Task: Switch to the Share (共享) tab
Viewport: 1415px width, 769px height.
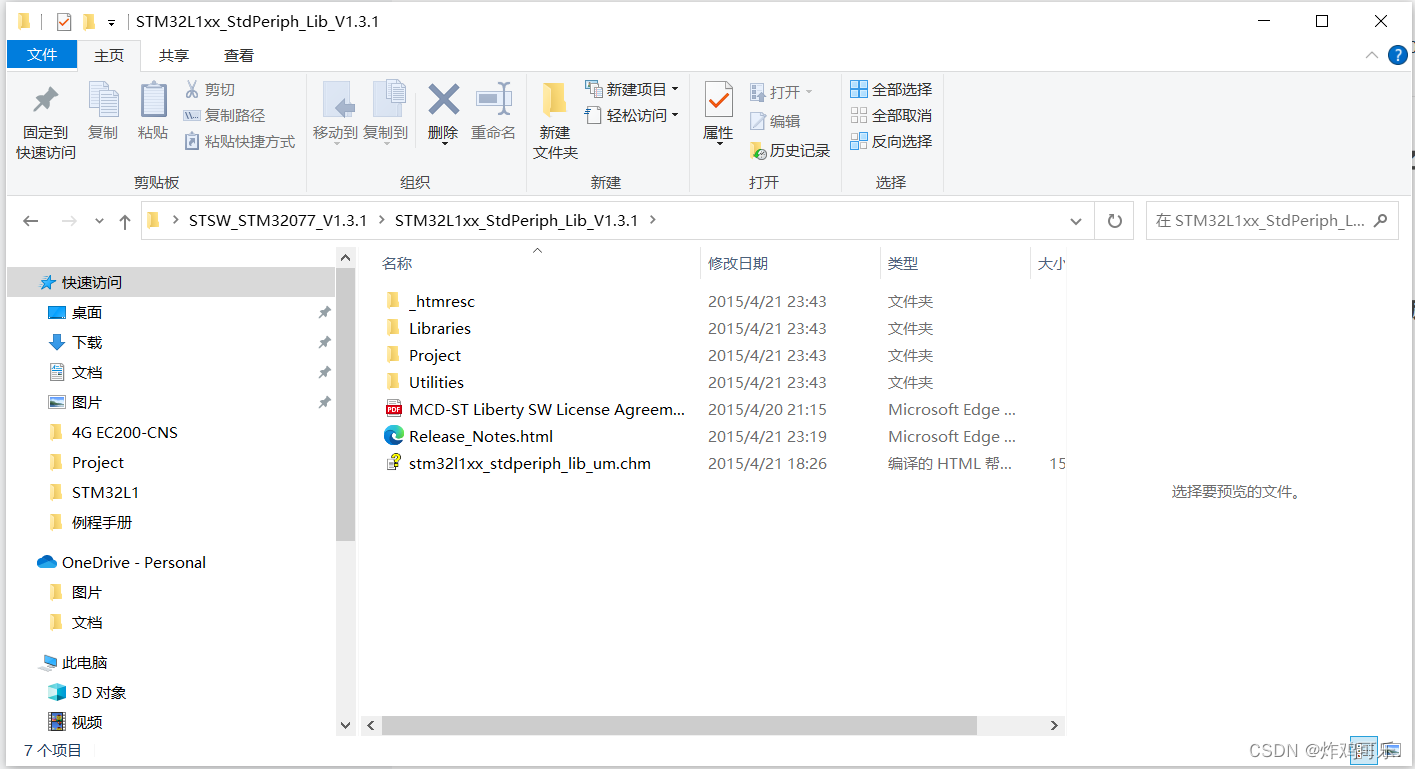Action: tap(174, 55)
